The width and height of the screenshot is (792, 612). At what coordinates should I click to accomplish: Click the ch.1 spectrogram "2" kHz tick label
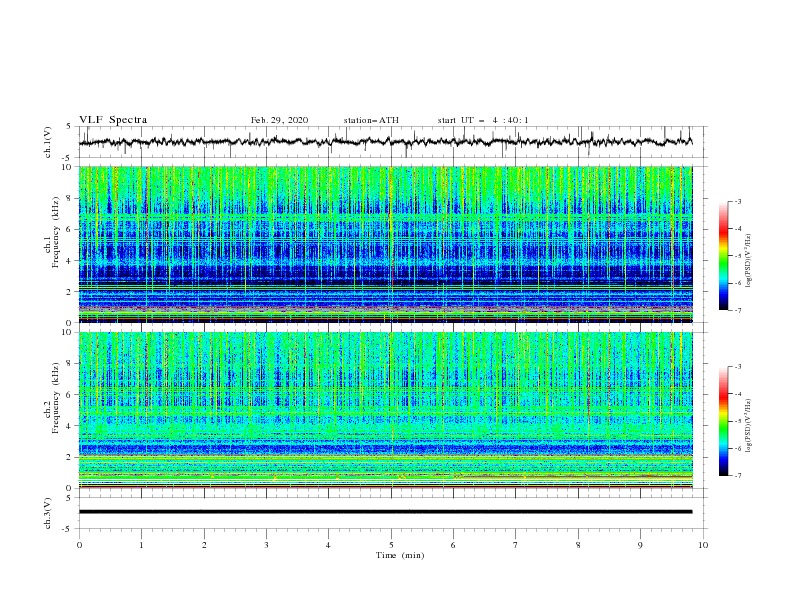(70, 291)
